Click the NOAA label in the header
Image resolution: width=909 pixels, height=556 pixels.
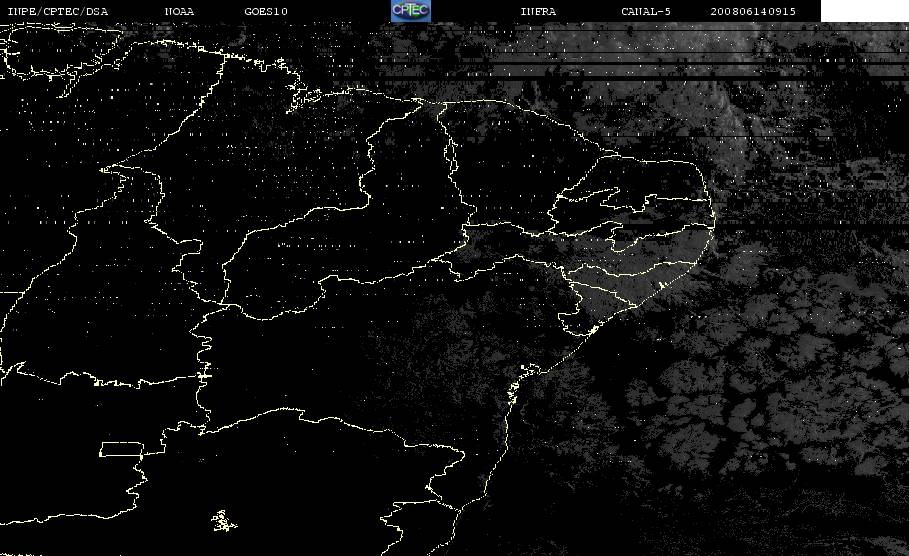[x=180, y=11]
